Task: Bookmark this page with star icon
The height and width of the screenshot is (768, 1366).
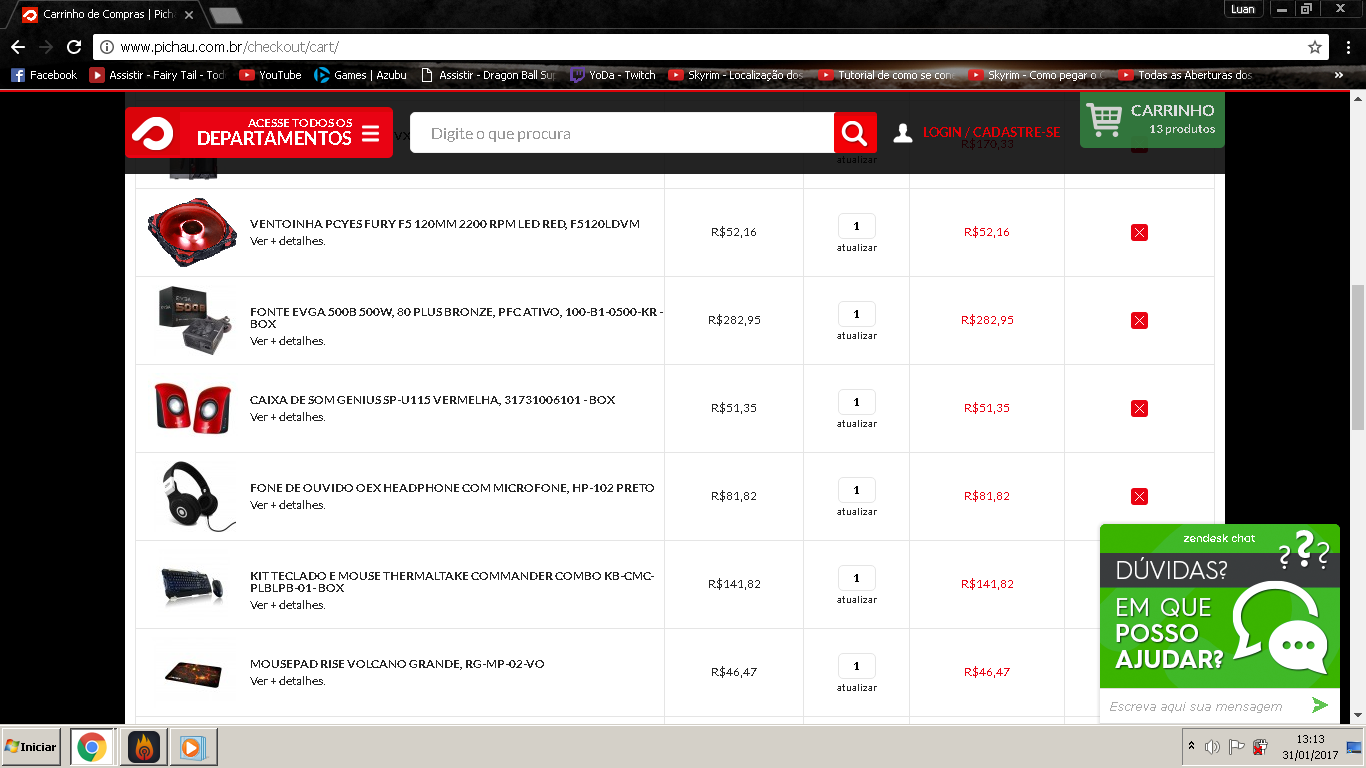Action: point(1315,47)
